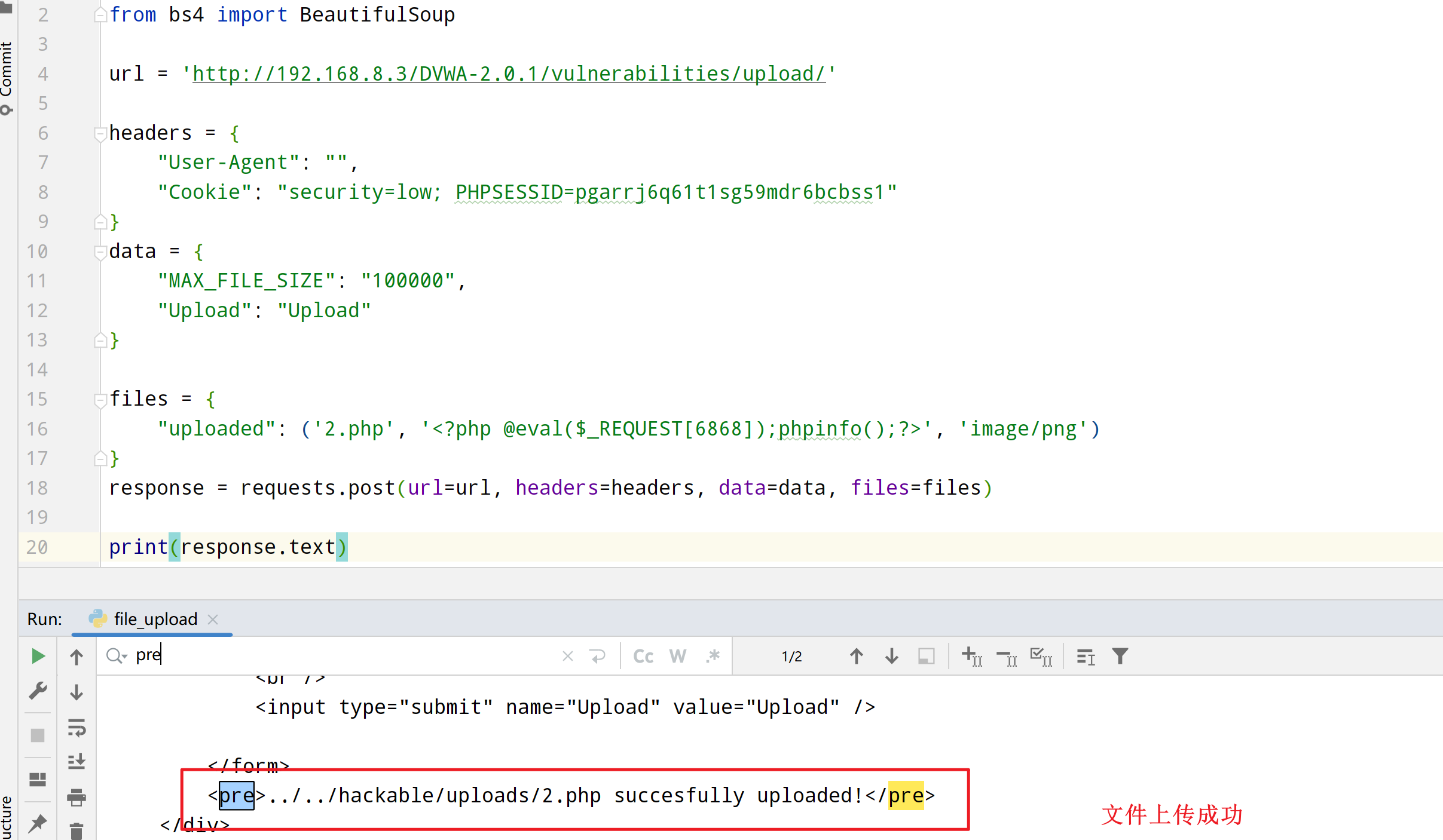Click the green Rerun button
The image size is (1443, 840).
(x=38, y=656)
